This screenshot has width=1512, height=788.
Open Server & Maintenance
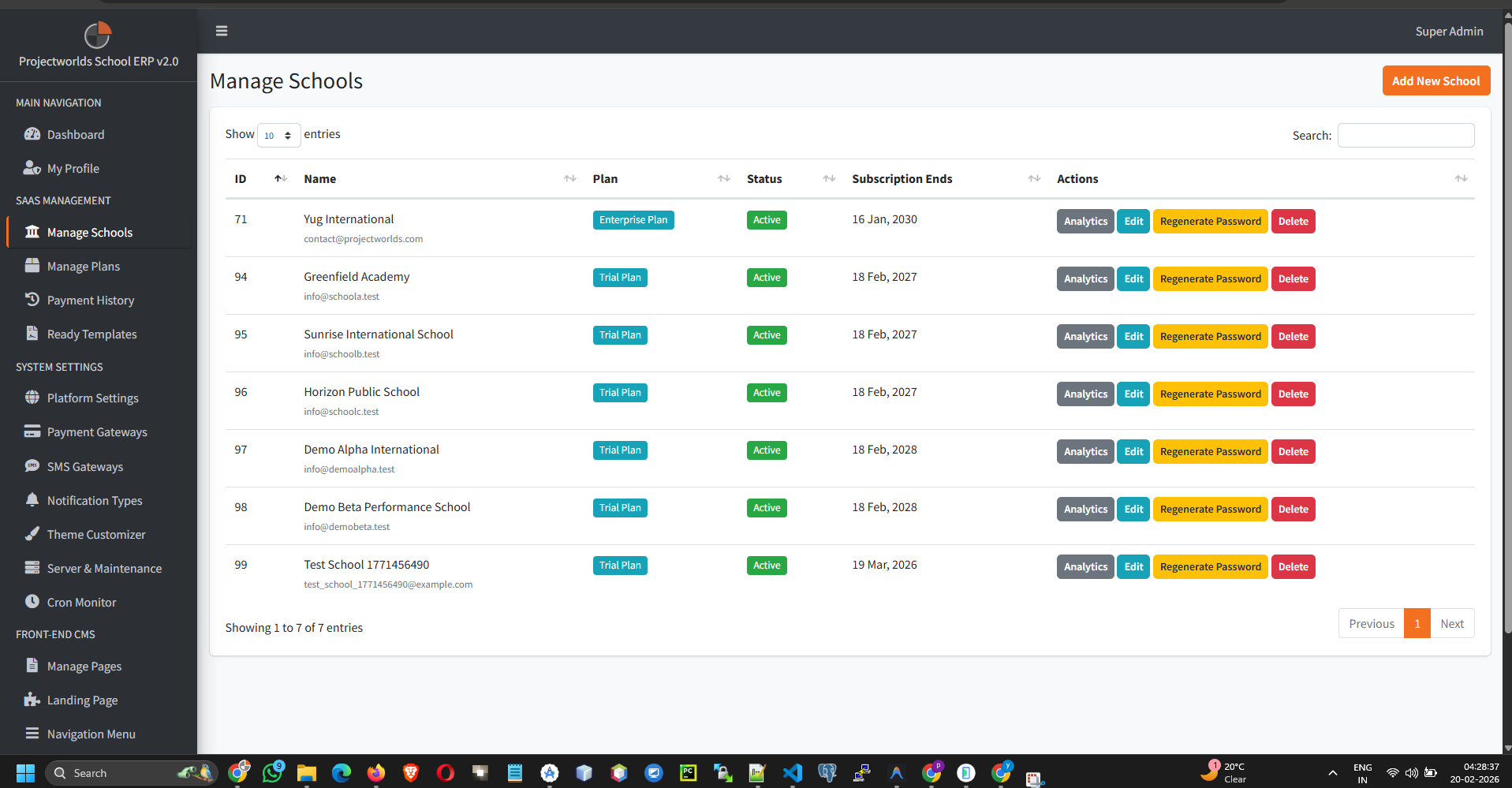click(x=103, y=568)
